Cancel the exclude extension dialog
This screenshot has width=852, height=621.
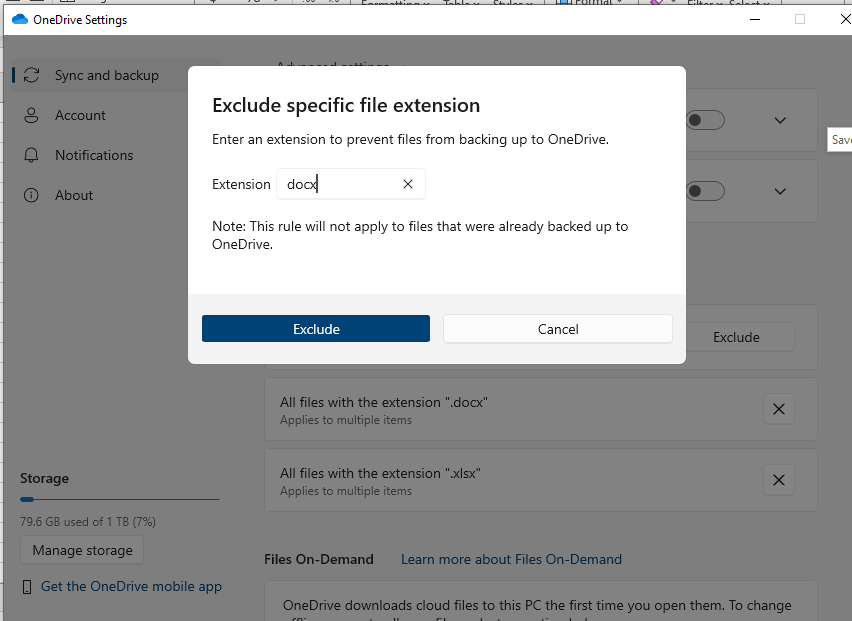point(557,329)
